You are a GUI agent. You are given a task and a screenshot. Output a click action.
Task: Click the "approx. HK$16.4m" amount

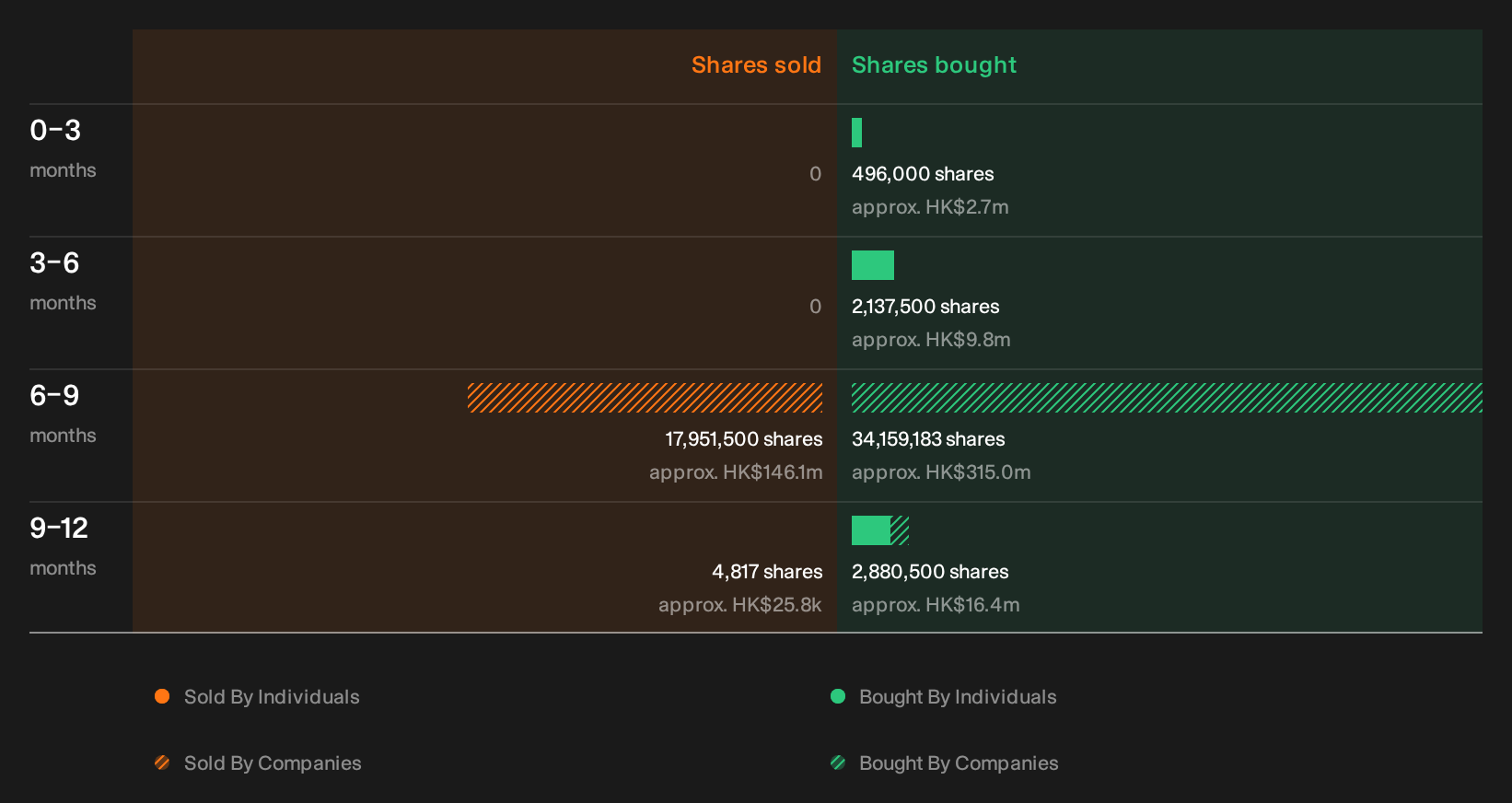point(936,605)
